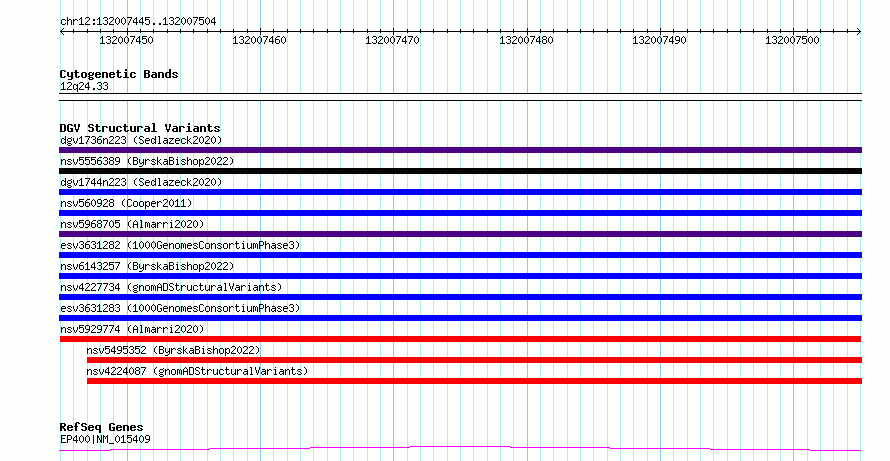Click the black nsv5556389 variant bar
Screen dimensions: 890x461
coord(460,171)
